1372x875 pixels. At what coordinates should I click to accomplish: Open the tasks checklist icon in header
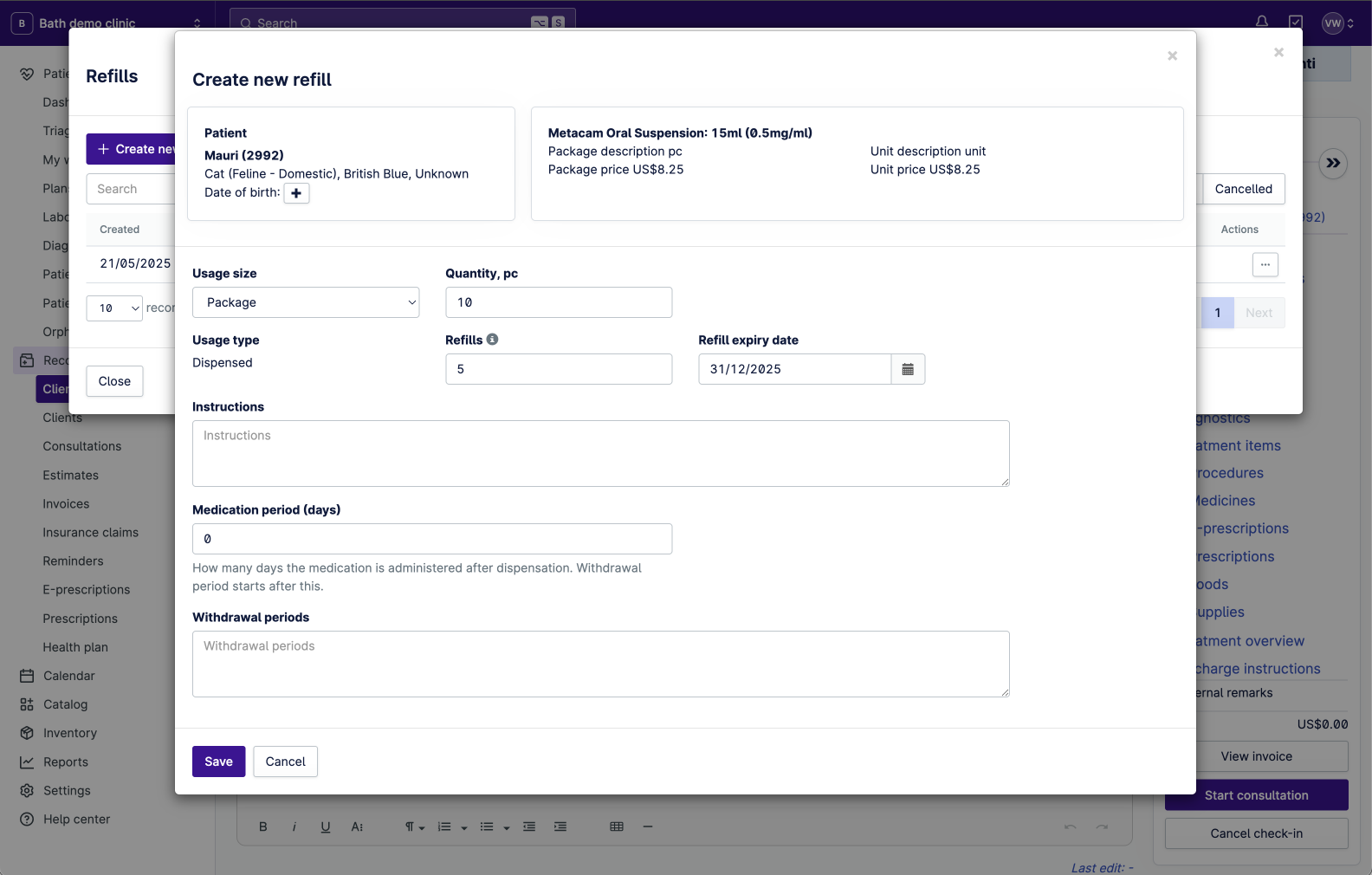point(1296,23)
